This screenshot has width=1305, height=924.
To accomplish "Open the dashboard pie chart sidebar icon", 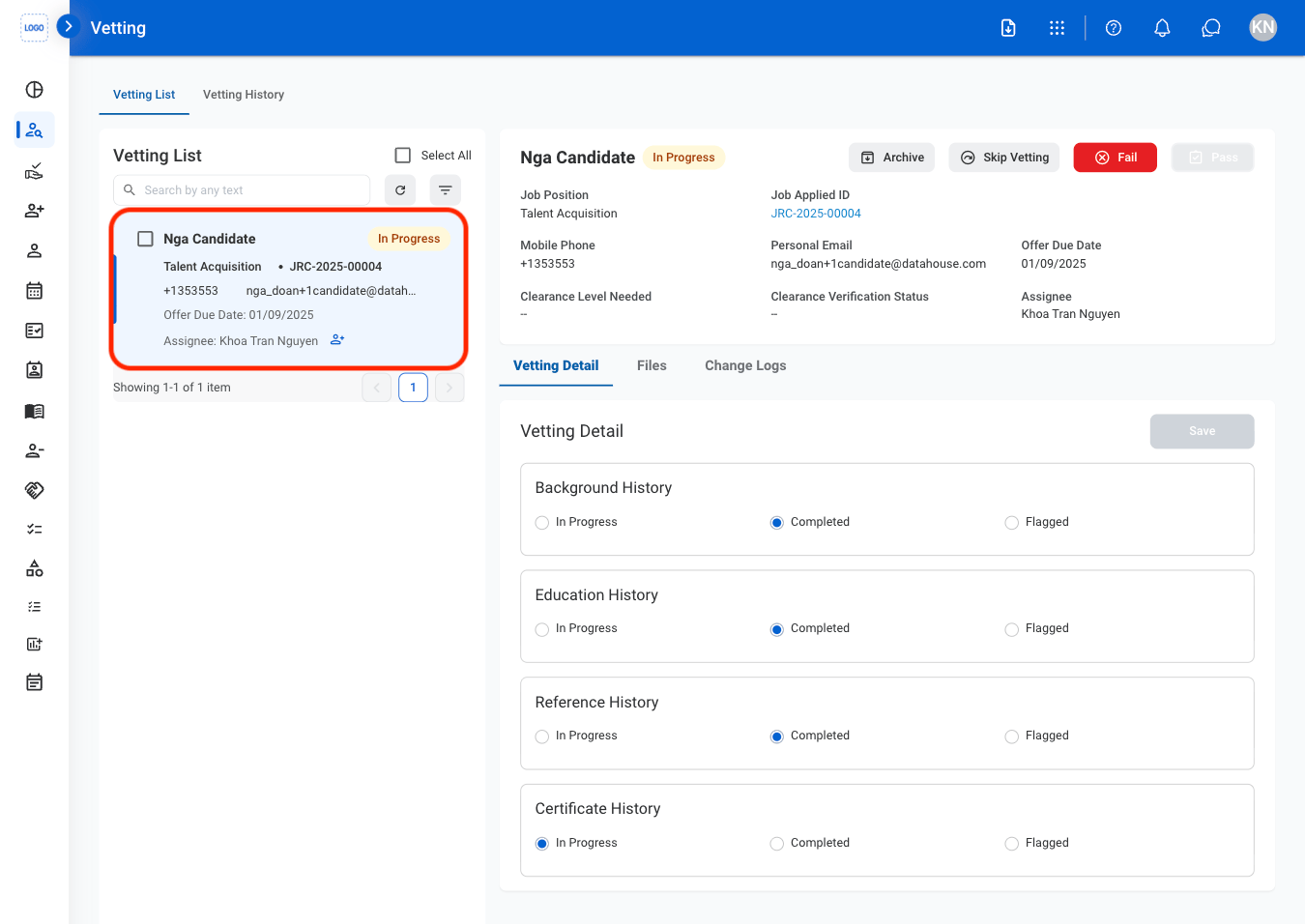I will tap(35, 90).
